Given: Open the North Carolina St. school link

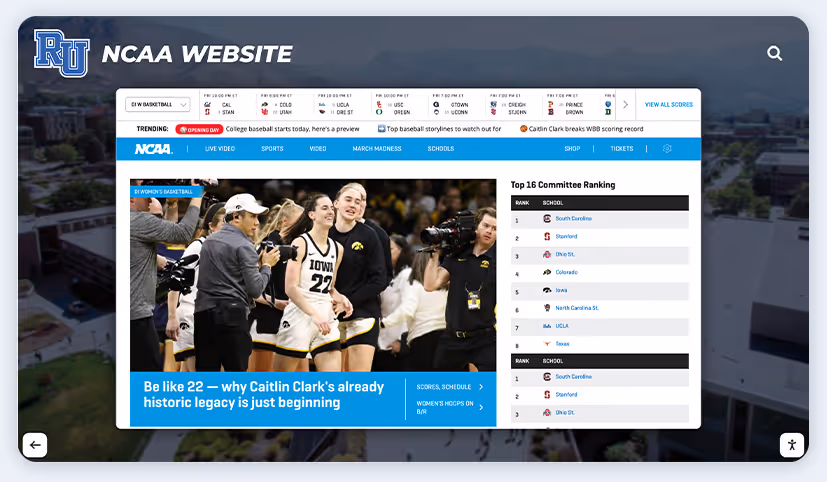Looking at the screenshot, I should click(x=577, y=308).
